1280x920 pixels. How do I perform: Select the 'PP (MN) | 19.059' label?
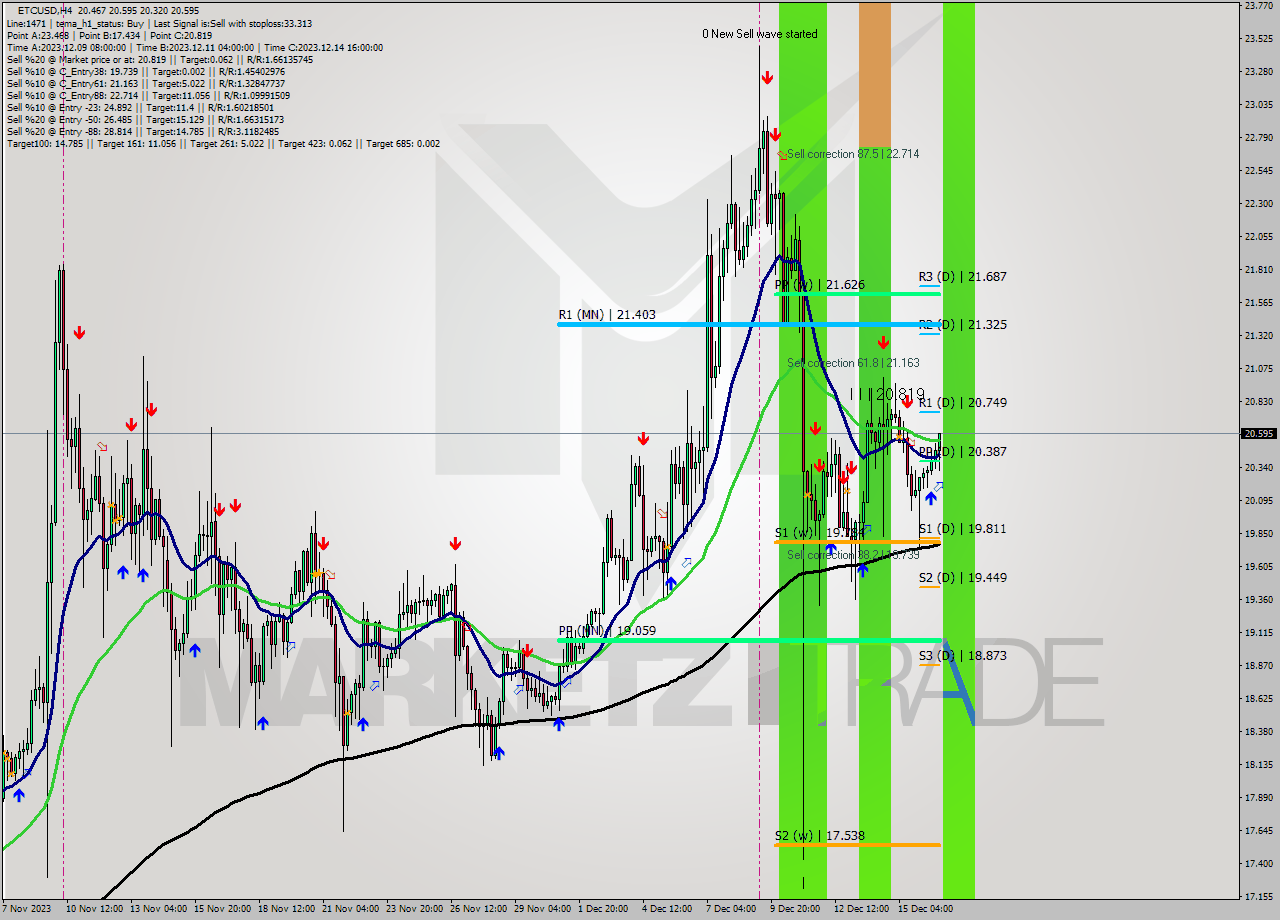tap(607, 631)
